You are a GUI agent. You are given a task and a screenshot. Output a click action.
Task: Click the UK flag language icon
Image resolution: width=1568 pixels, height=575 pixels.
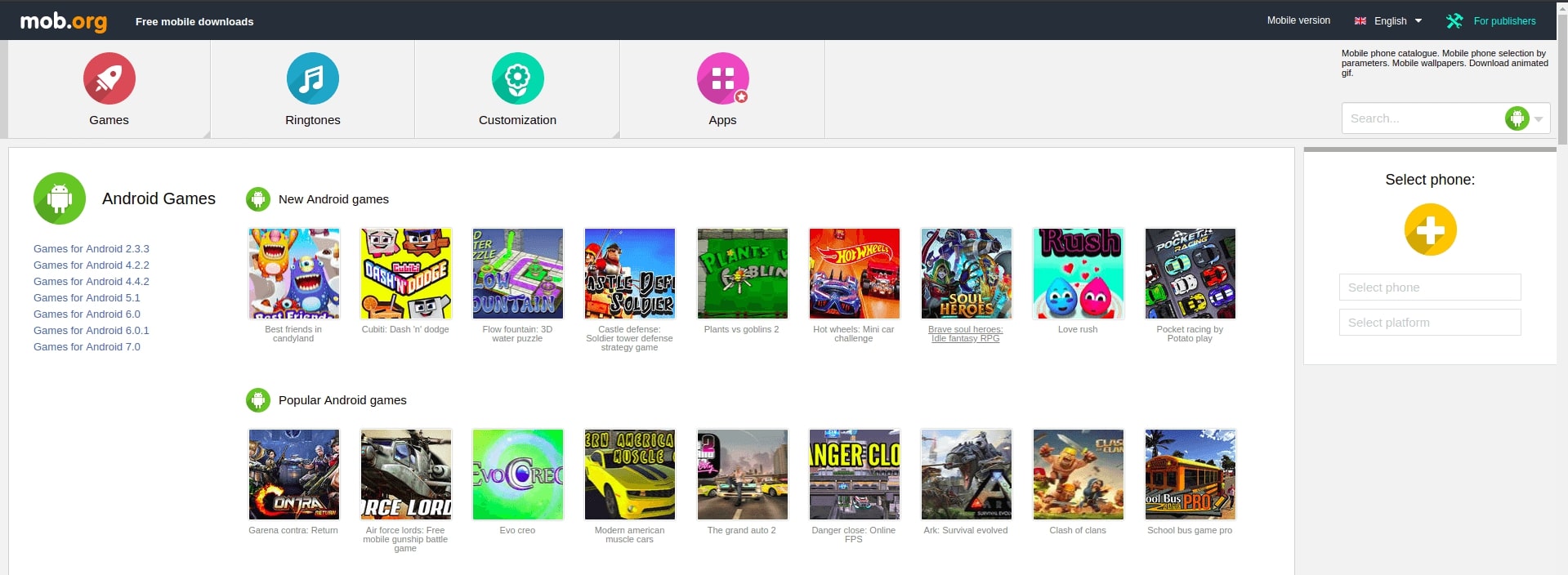1360,21
